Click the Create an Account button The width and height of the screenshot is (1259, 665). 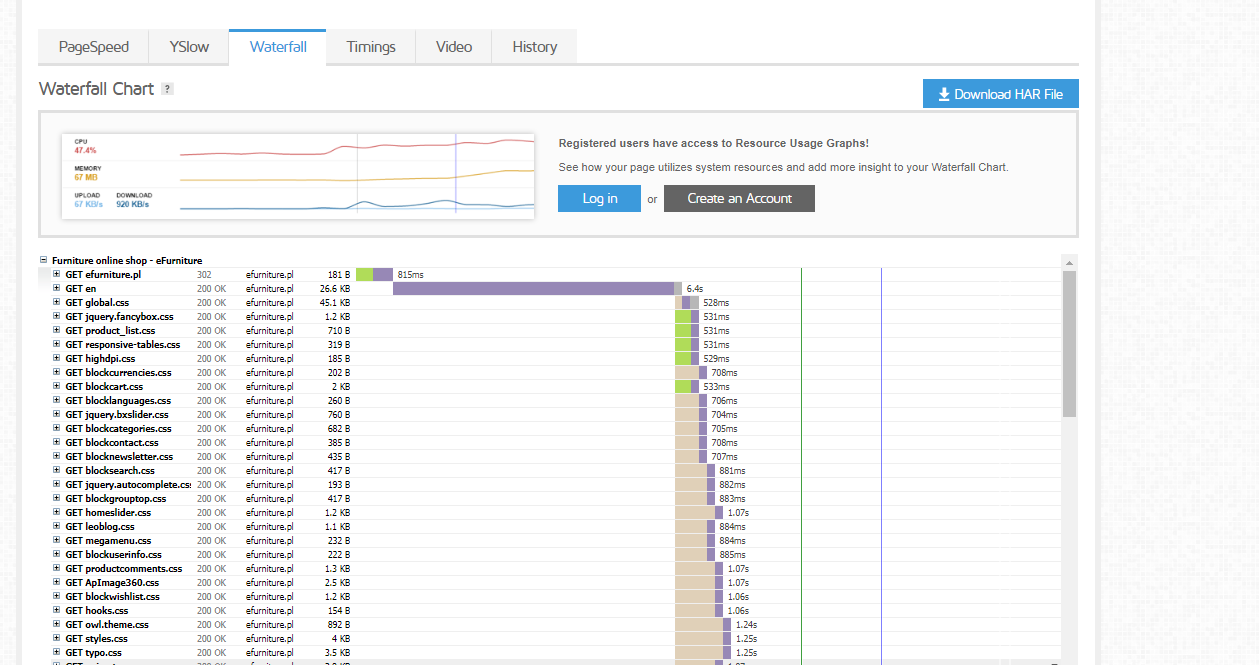pos(739,198)
